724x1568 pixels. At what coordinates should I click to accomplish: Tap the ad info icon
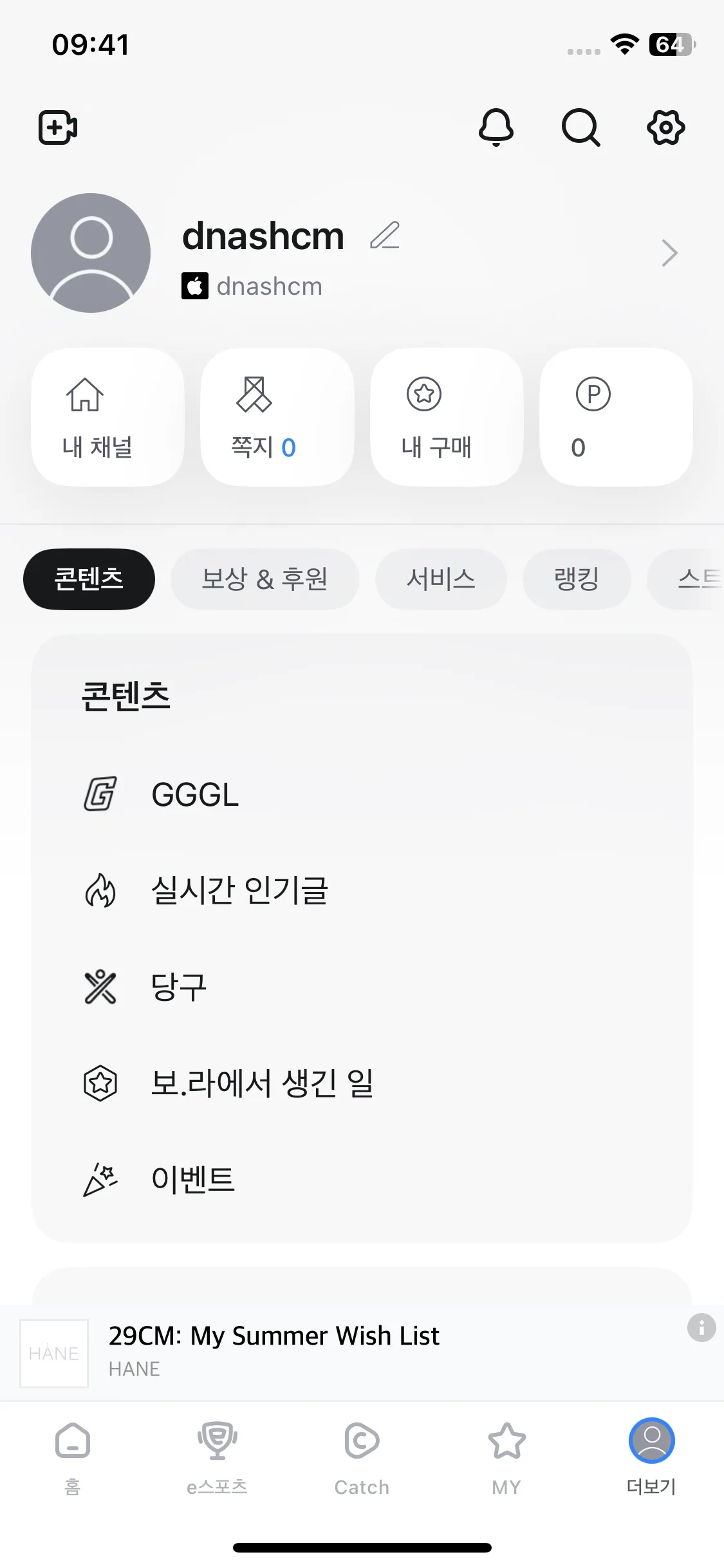(x=701, y=1327)
